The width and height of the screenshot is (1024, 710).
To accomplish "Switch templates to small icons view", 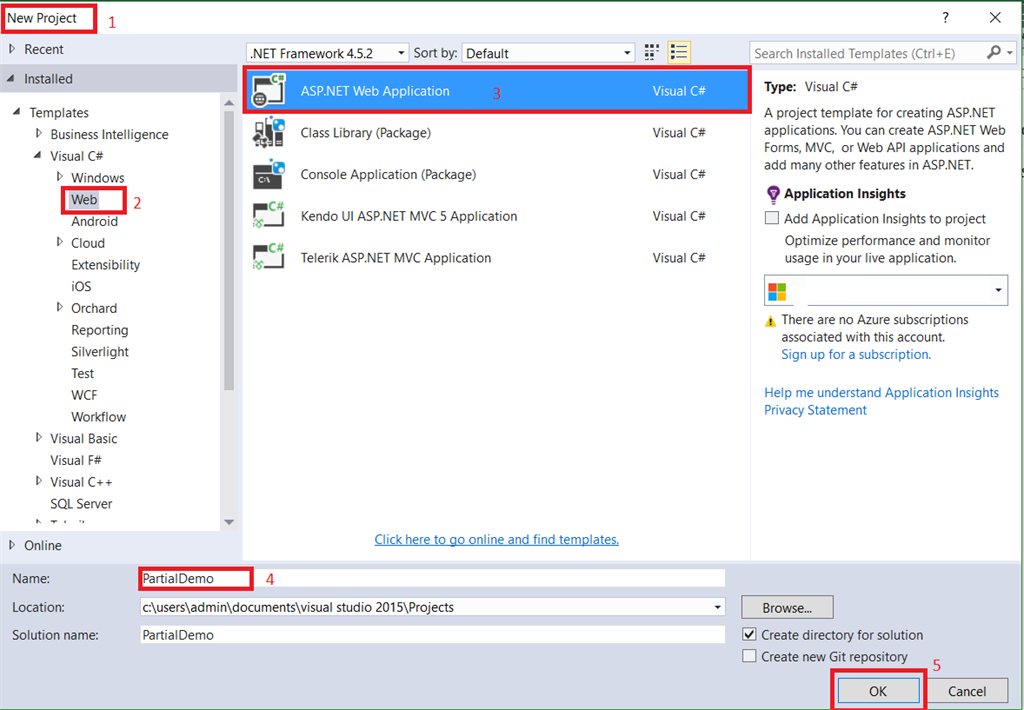I will click(651, 52).
